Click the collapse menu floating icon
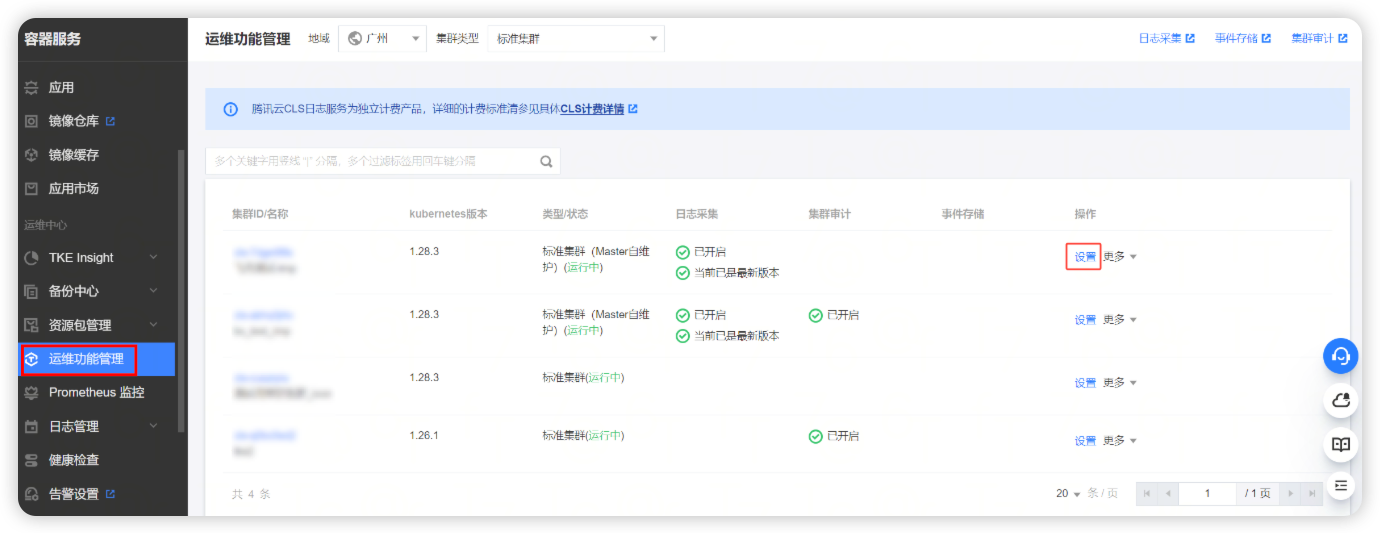 (x=1341, y=485)
